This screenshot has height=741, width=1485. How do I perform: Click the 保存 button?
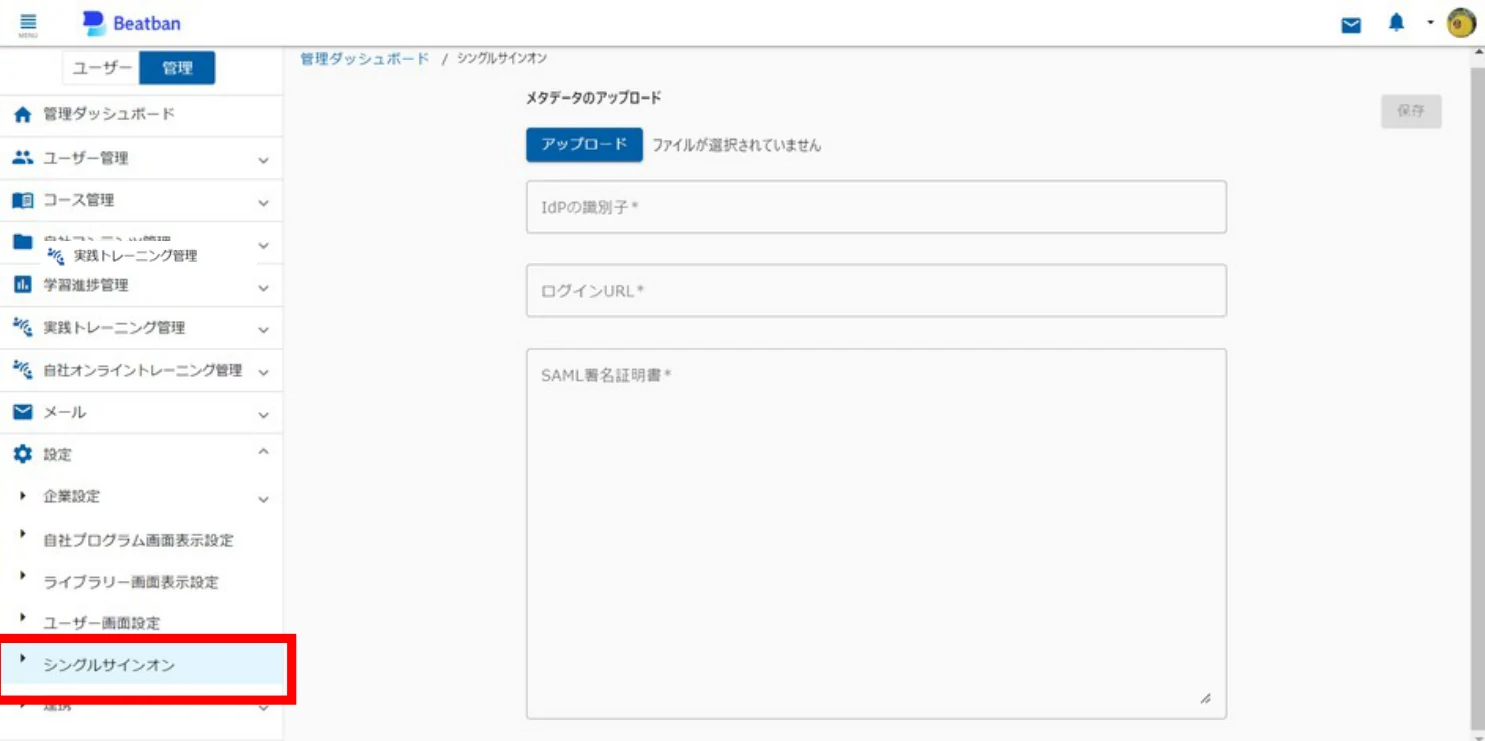click(1411, 111)
